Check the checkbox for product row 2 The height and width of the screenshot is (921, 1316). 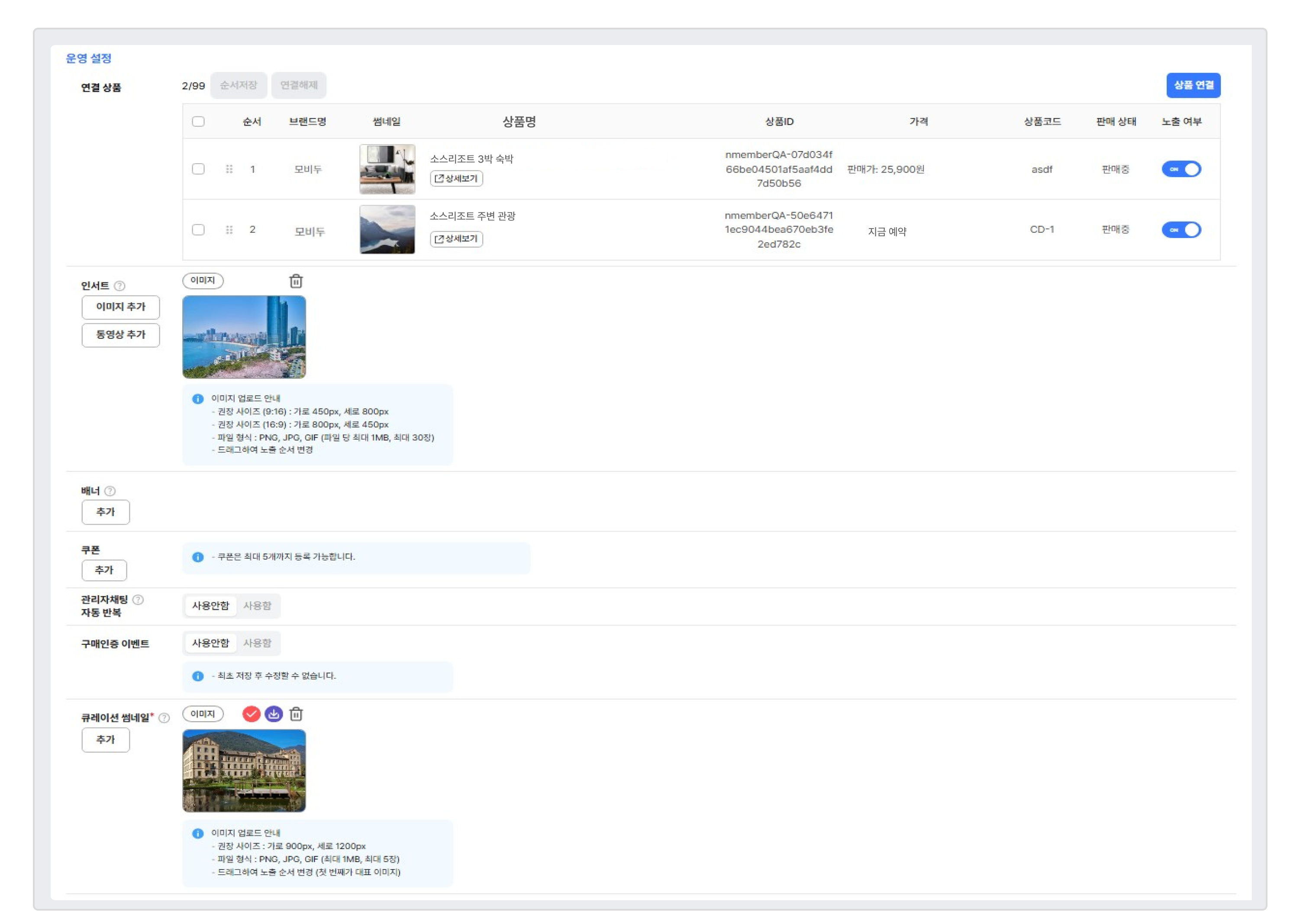[198, 230]
